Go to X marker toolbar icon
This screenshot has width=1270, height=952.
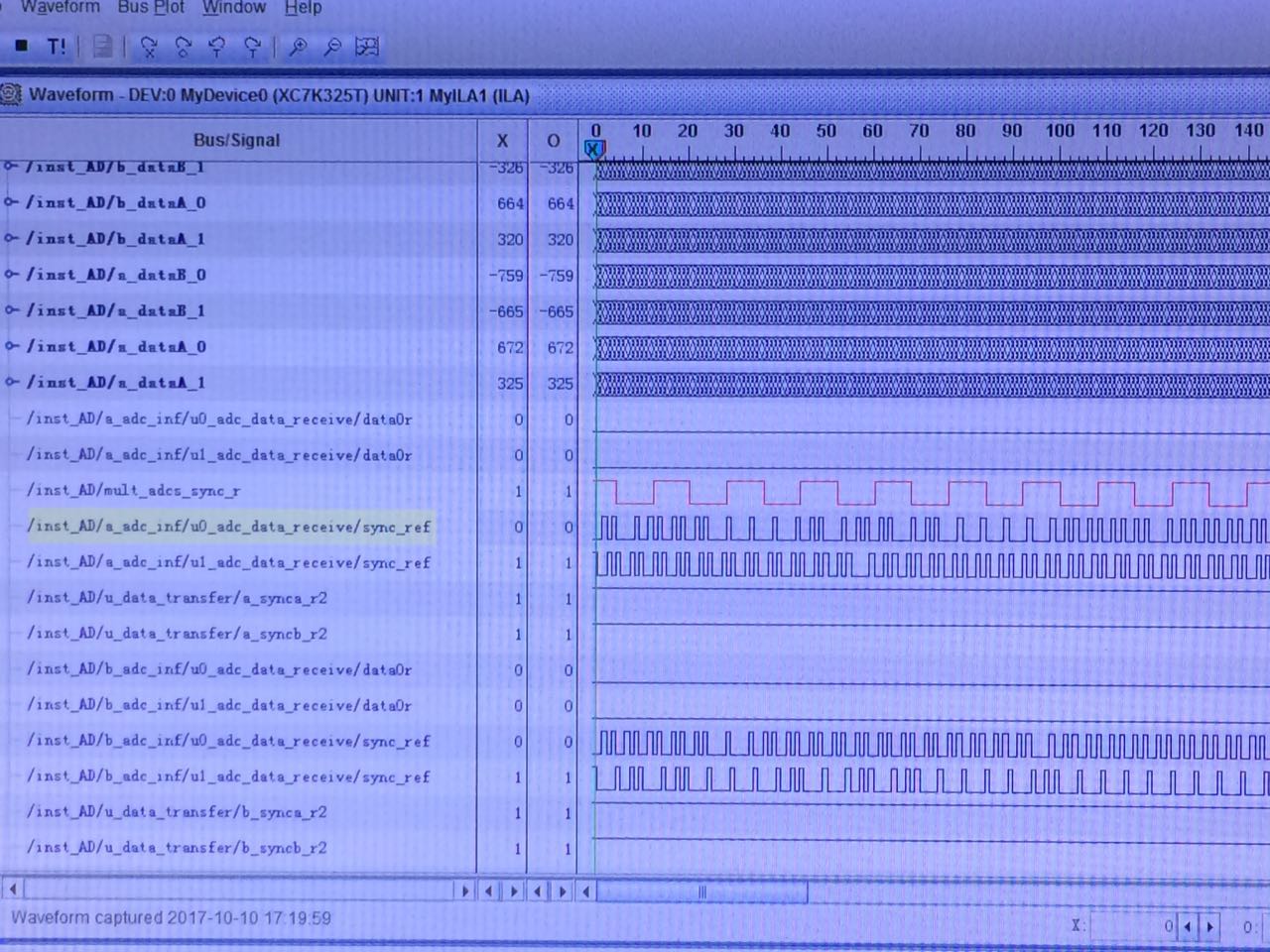coord(149,46)
